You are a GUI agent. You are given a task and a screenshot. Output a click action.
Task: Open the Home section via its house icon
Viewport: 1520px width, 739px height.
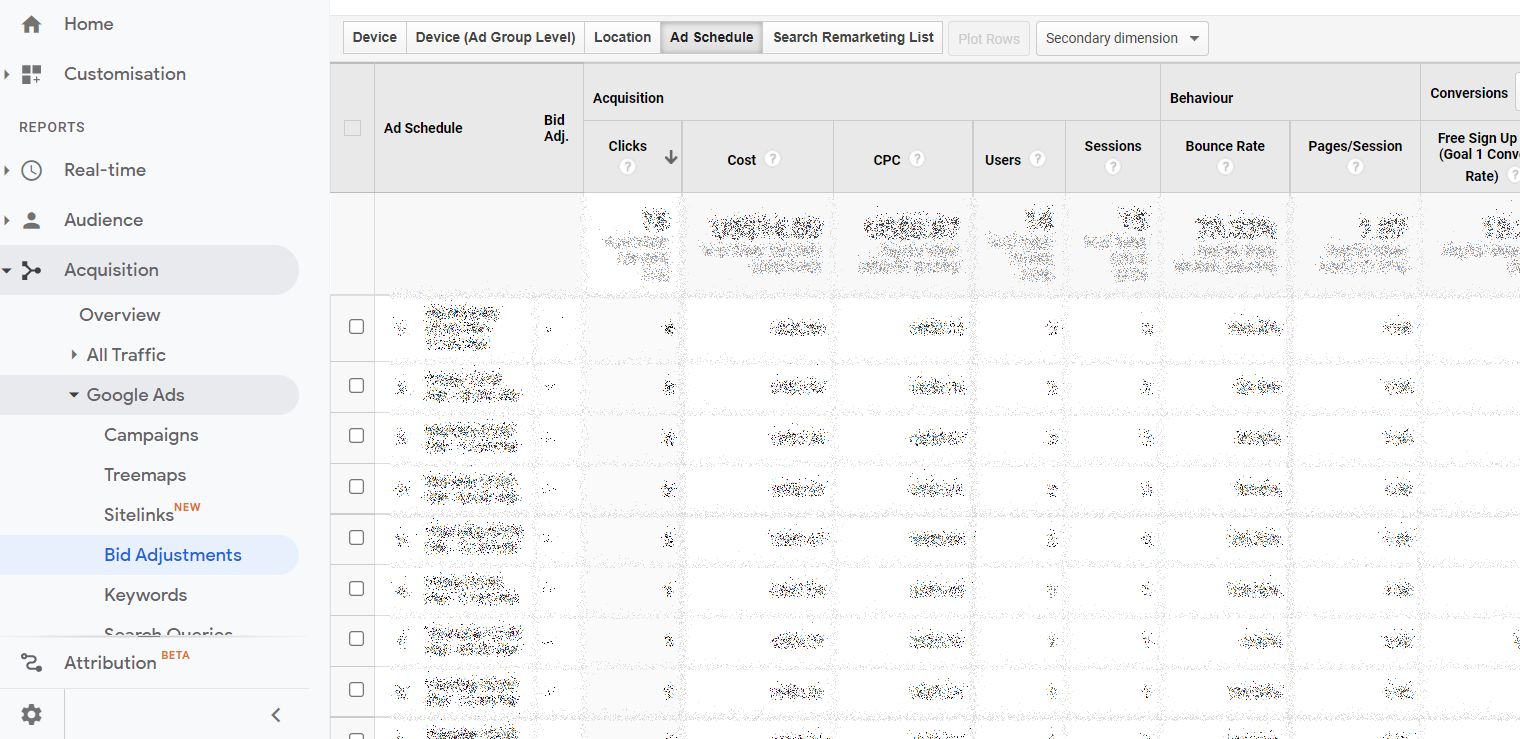31,23
